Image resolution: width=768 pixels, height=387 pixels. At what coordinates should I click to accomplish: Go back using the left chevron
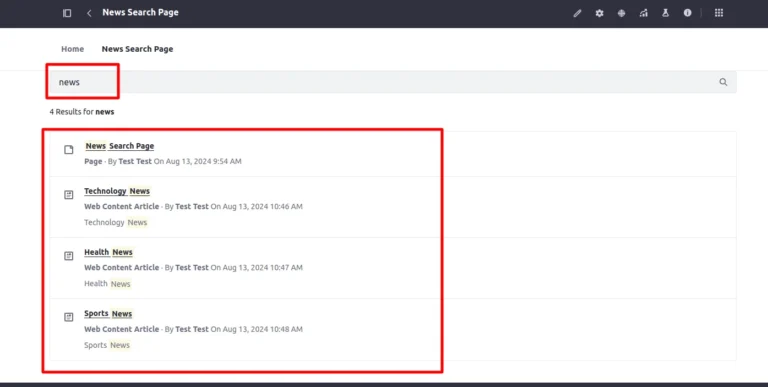click(x=89, y=13)
